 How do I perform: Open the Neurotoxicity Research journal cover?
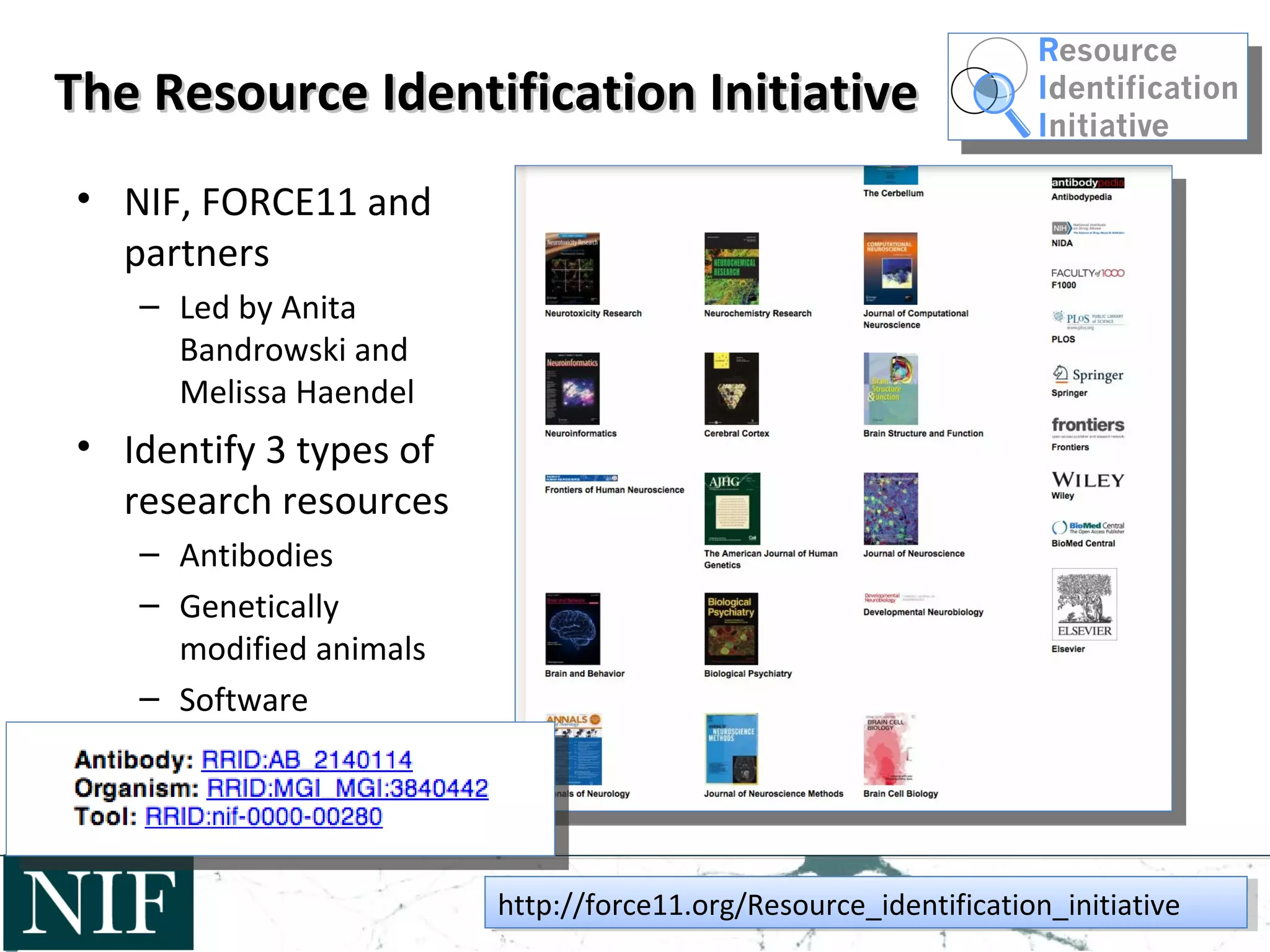pyautogui.click(x=572, y=268)
